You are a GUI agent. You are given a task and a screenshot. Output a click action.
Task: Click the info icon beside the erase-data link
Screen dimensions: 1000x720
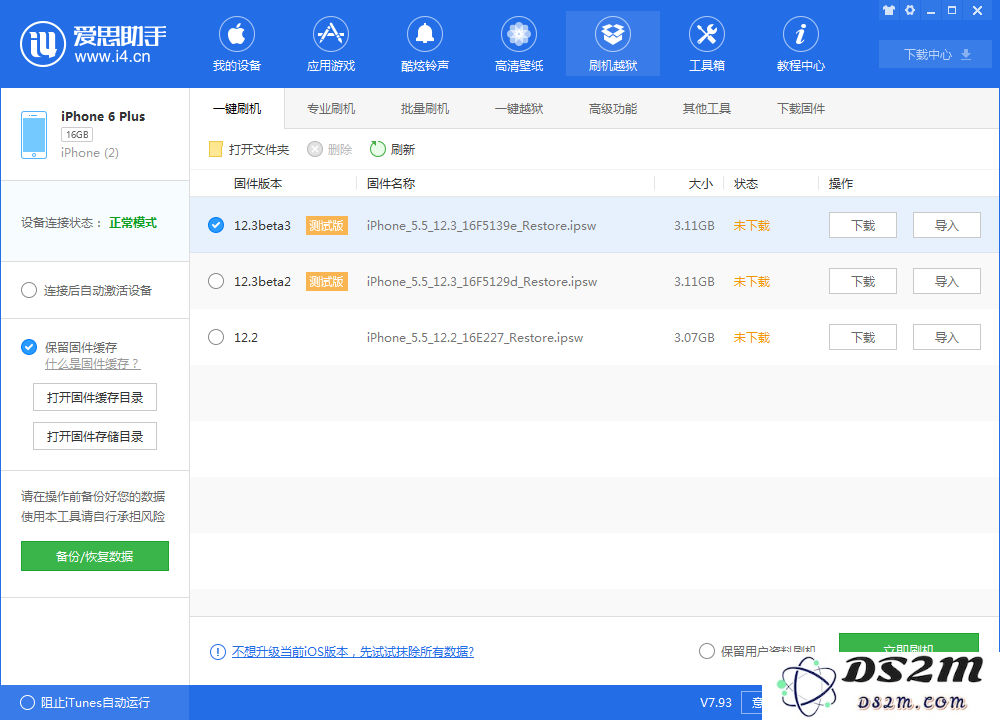(217, 652)
